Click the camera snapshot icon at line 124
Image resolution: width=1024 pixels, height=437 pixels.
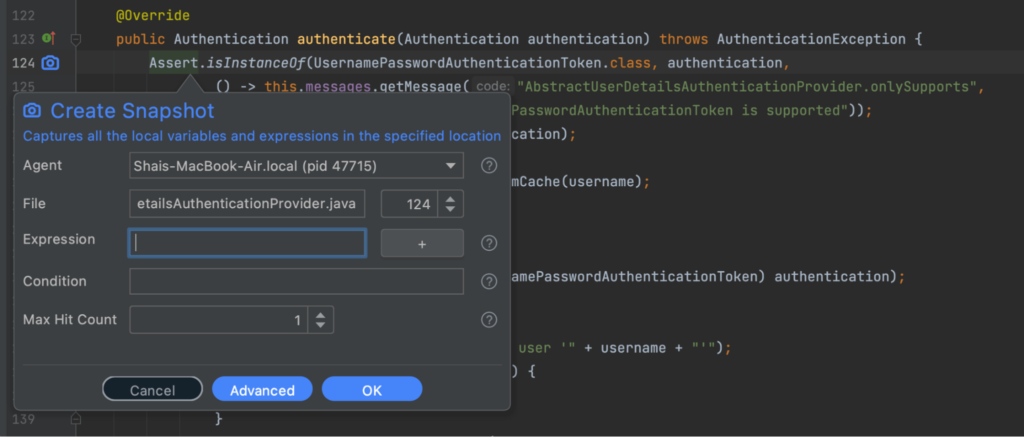(49, 63)
